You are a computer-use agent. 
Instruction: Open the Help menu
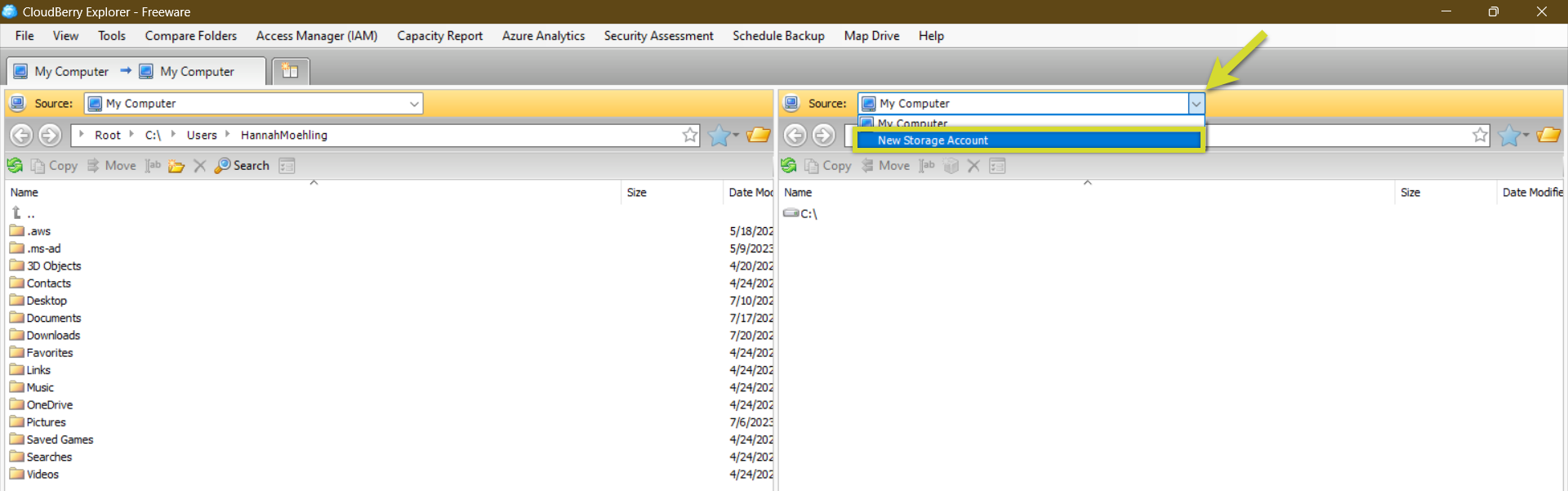tap(931, 36)
